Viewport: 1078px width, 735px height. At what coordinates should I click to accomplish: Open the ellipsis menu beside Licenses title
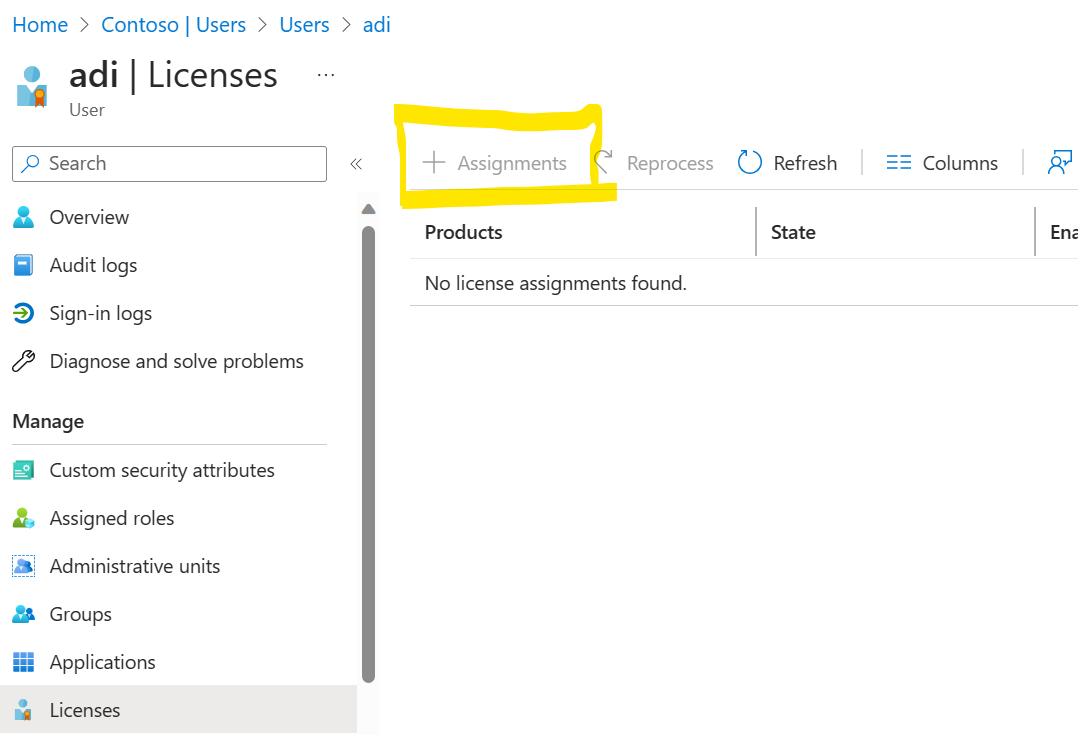click(x=325, y=75)
